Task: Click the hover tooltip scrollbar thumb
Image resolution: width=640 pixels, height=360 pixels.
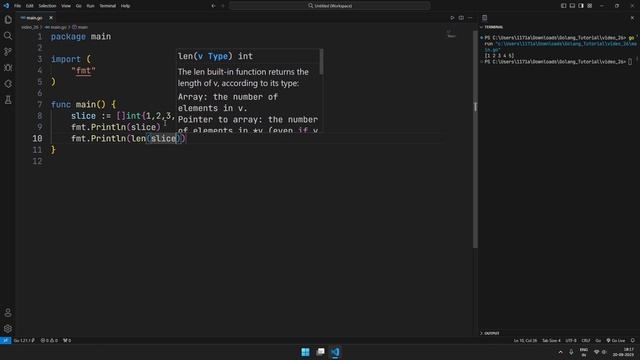Action: (x=322, y=62)
